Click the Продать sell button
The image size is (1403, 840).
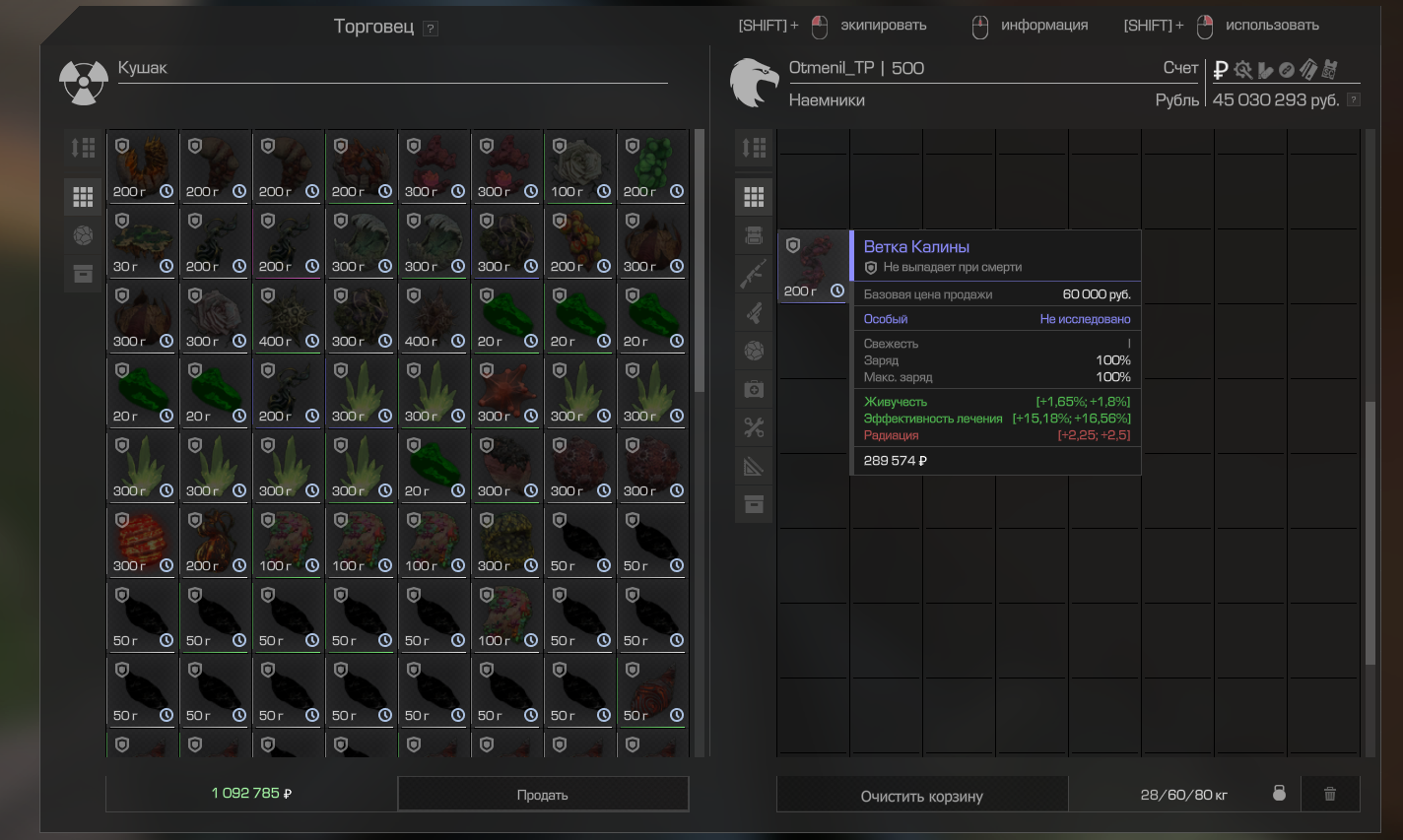click(x=543, y=794)
